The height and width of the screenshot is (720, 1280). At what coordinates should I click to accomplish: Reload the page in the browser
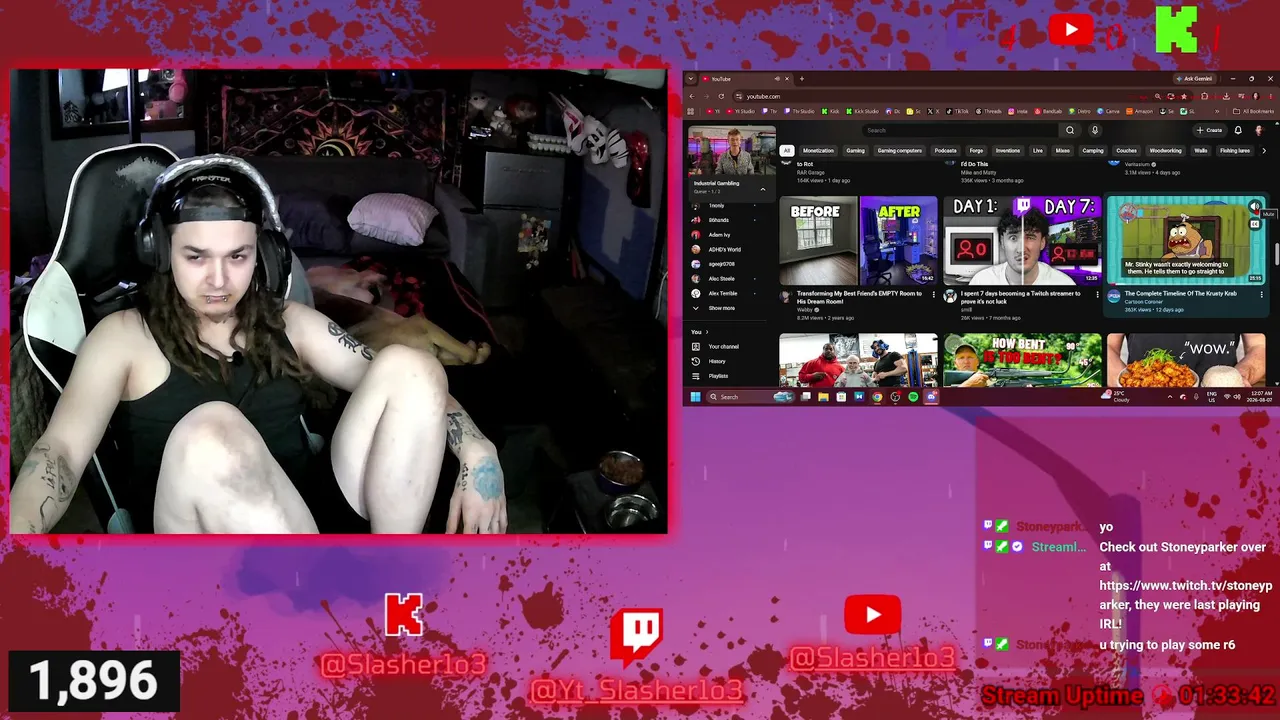point(721,96)
